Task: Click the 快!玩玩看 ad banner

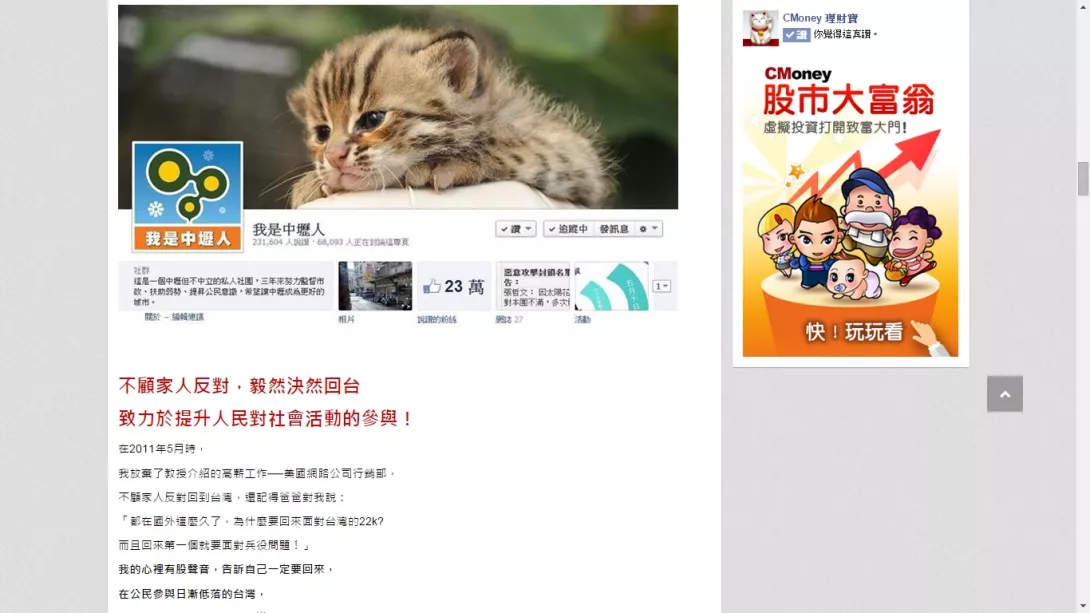Action: [x=850, y=209]
